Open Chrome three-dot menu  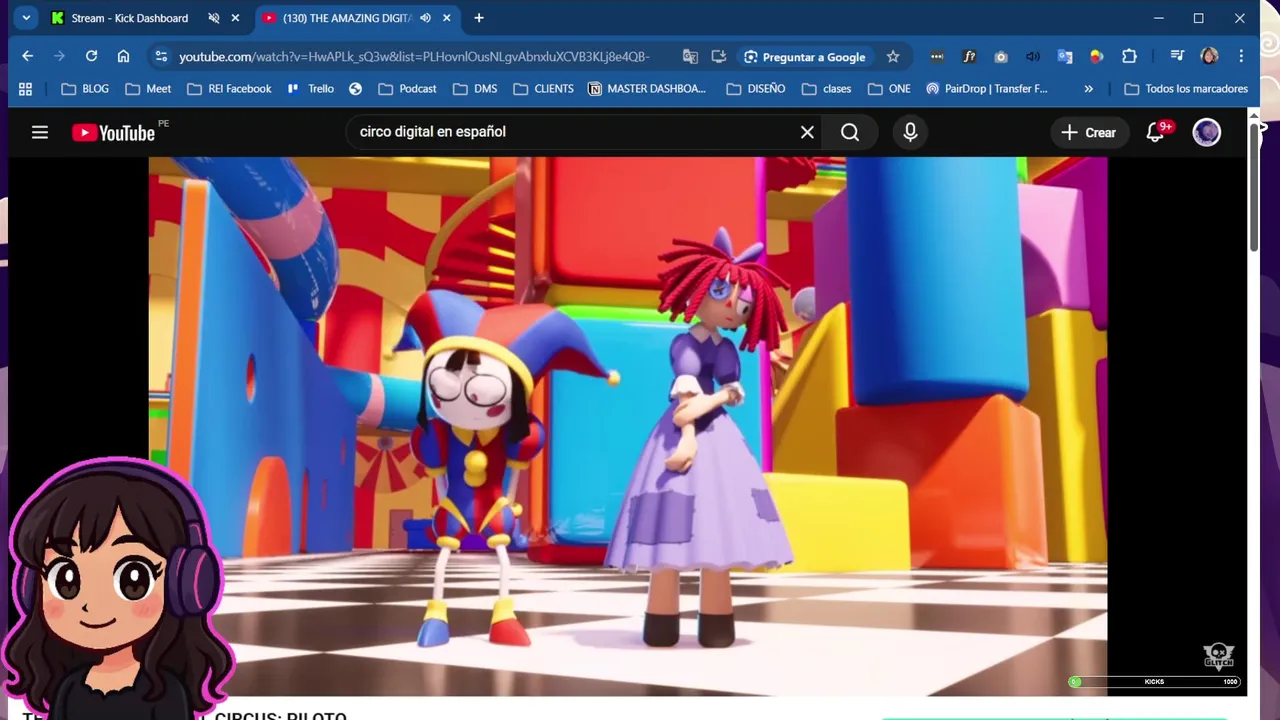point(1241,57)
